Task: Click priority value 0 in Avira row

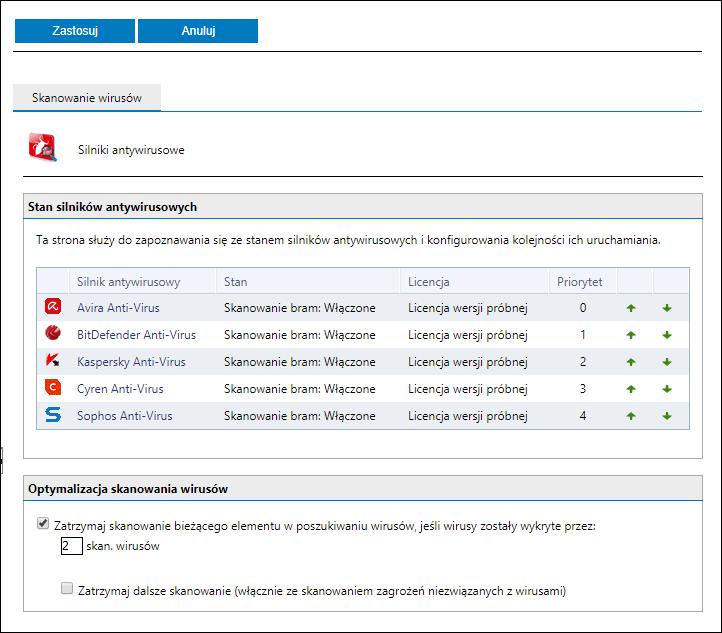Action: 583,308
